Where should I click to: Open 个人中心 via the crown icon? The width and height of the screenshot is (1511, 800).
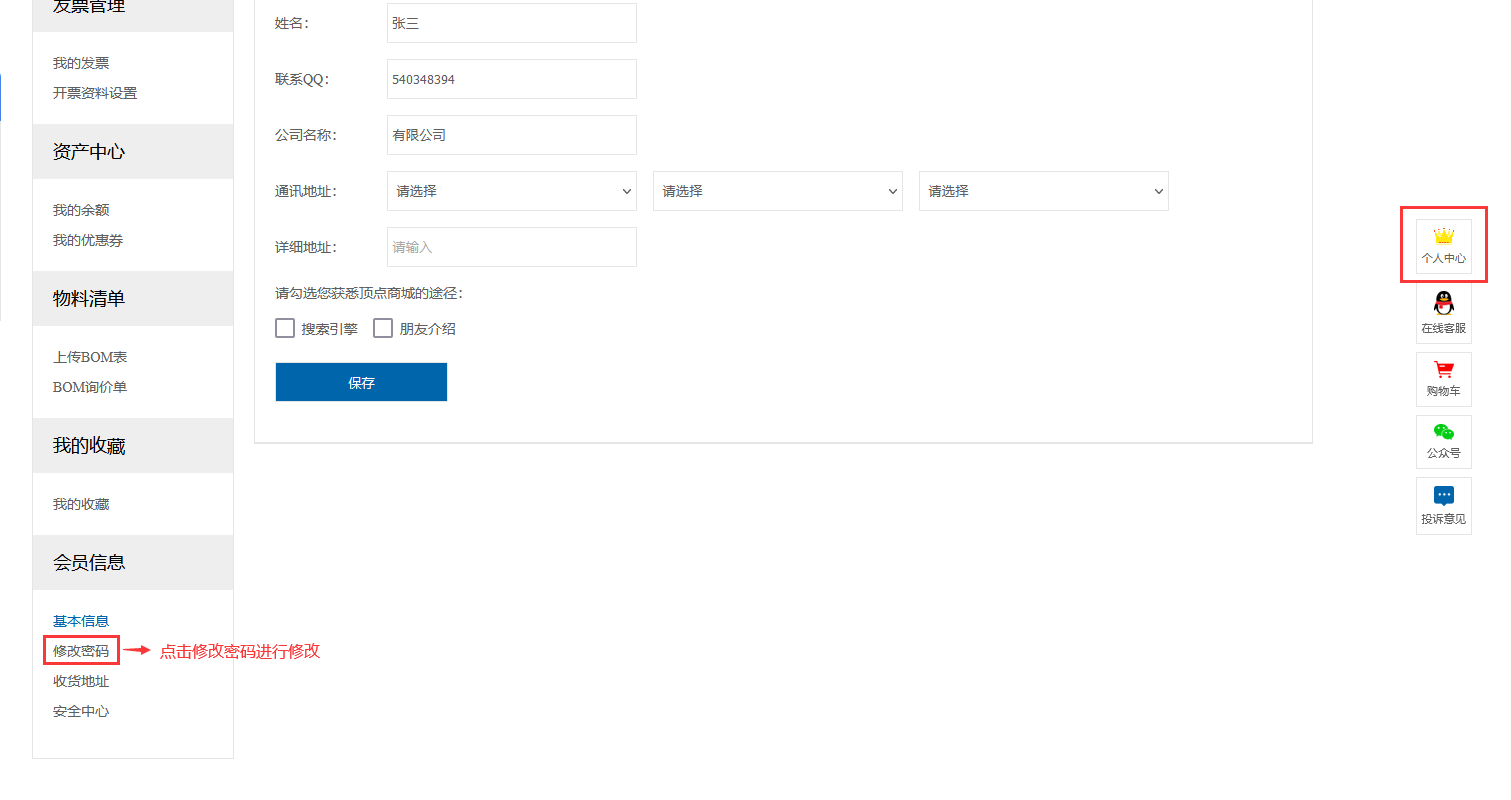(x=1443, y=245)
